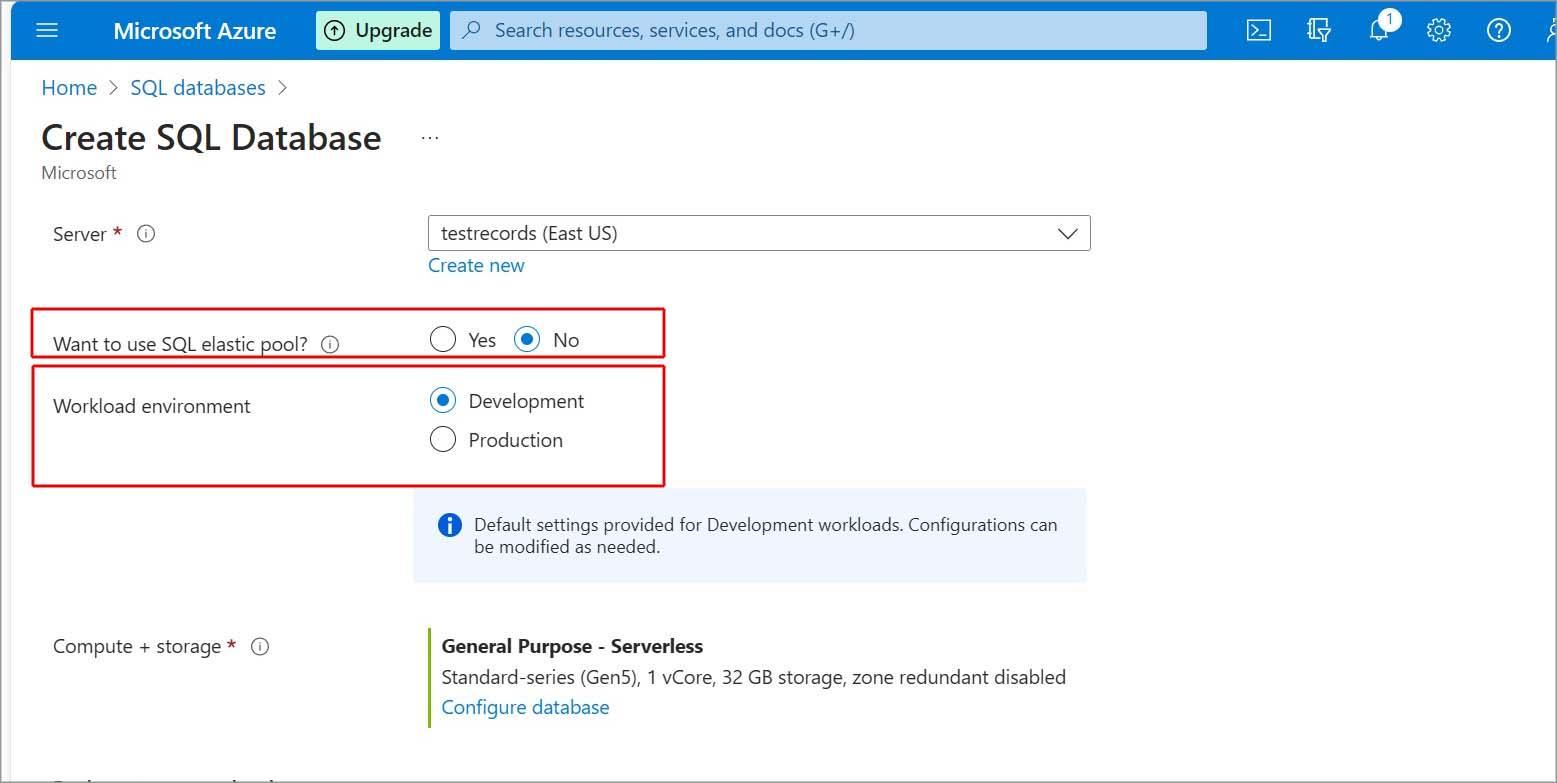The width and height of the screenshot is (1557, 783).
Task: Open the Azure portal hamburger menu
Action: pyautogui.click(x=47, y=30)
